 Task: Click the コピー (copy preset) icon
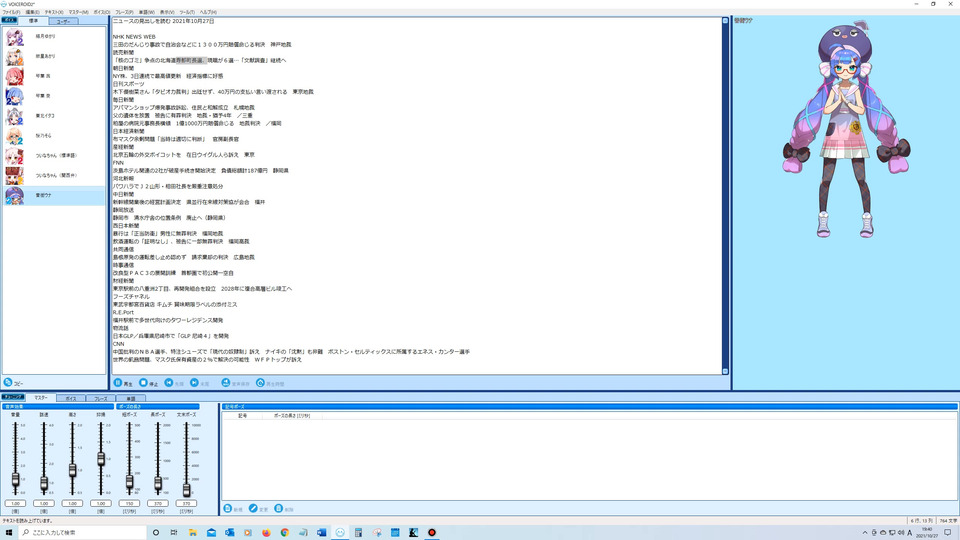coord(8,382)
